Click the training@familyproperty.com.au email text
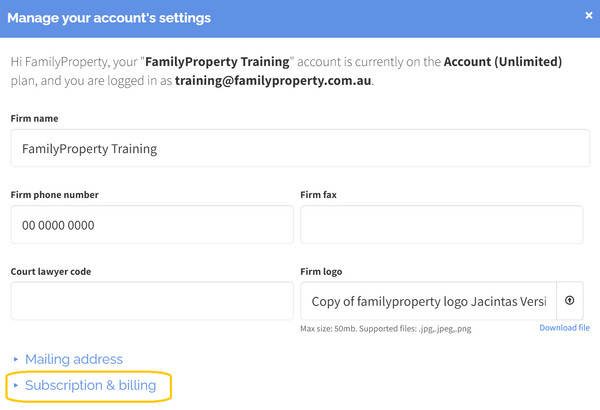 [x=273, y=80]
